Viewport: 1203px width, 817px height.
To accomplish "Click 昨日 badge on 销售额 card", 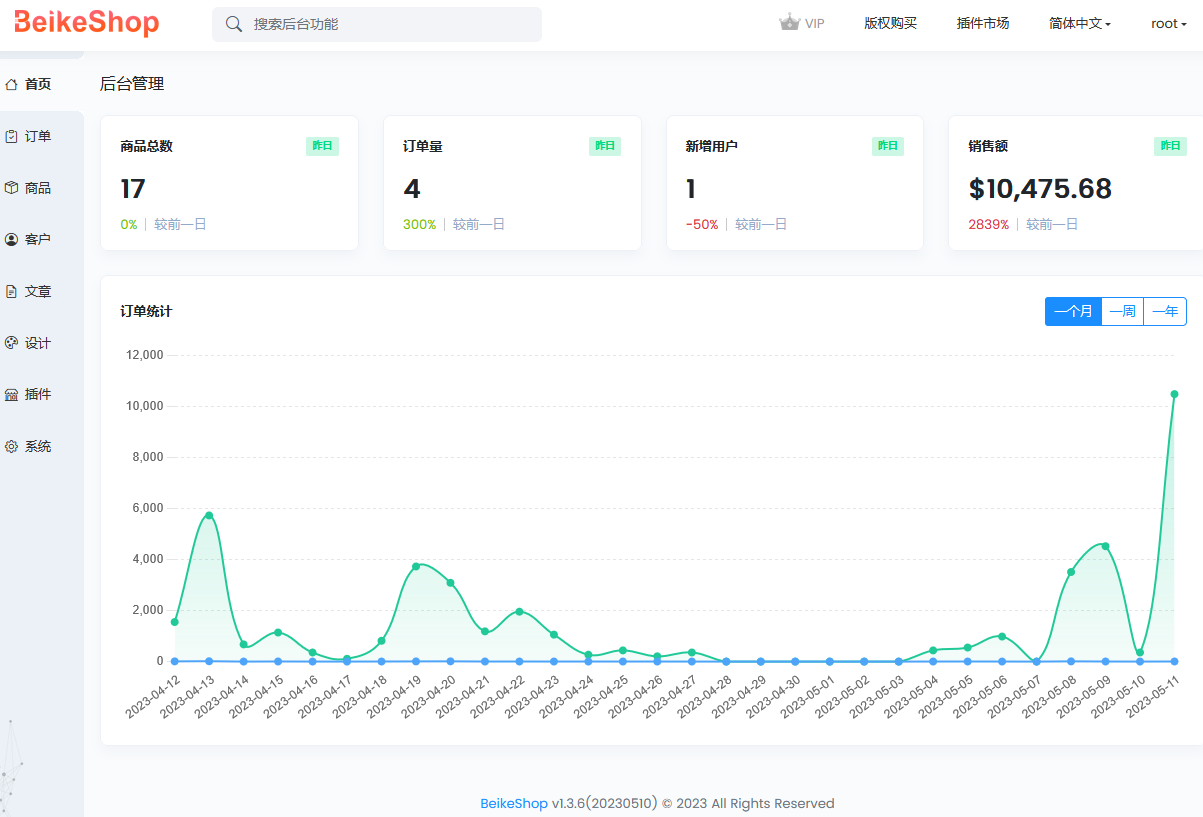I will 1170,146.
